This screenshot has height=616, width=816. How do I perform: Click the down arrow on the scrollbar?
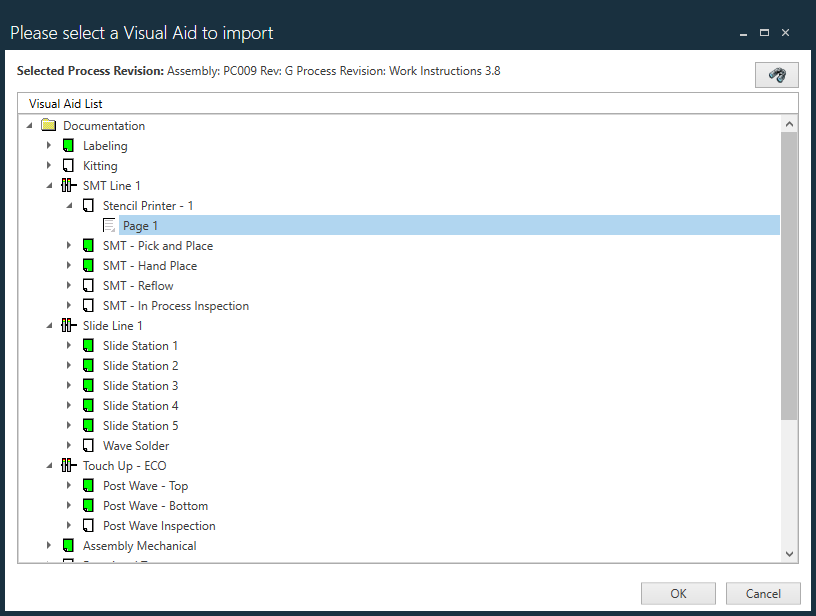(x=789, y=552)
